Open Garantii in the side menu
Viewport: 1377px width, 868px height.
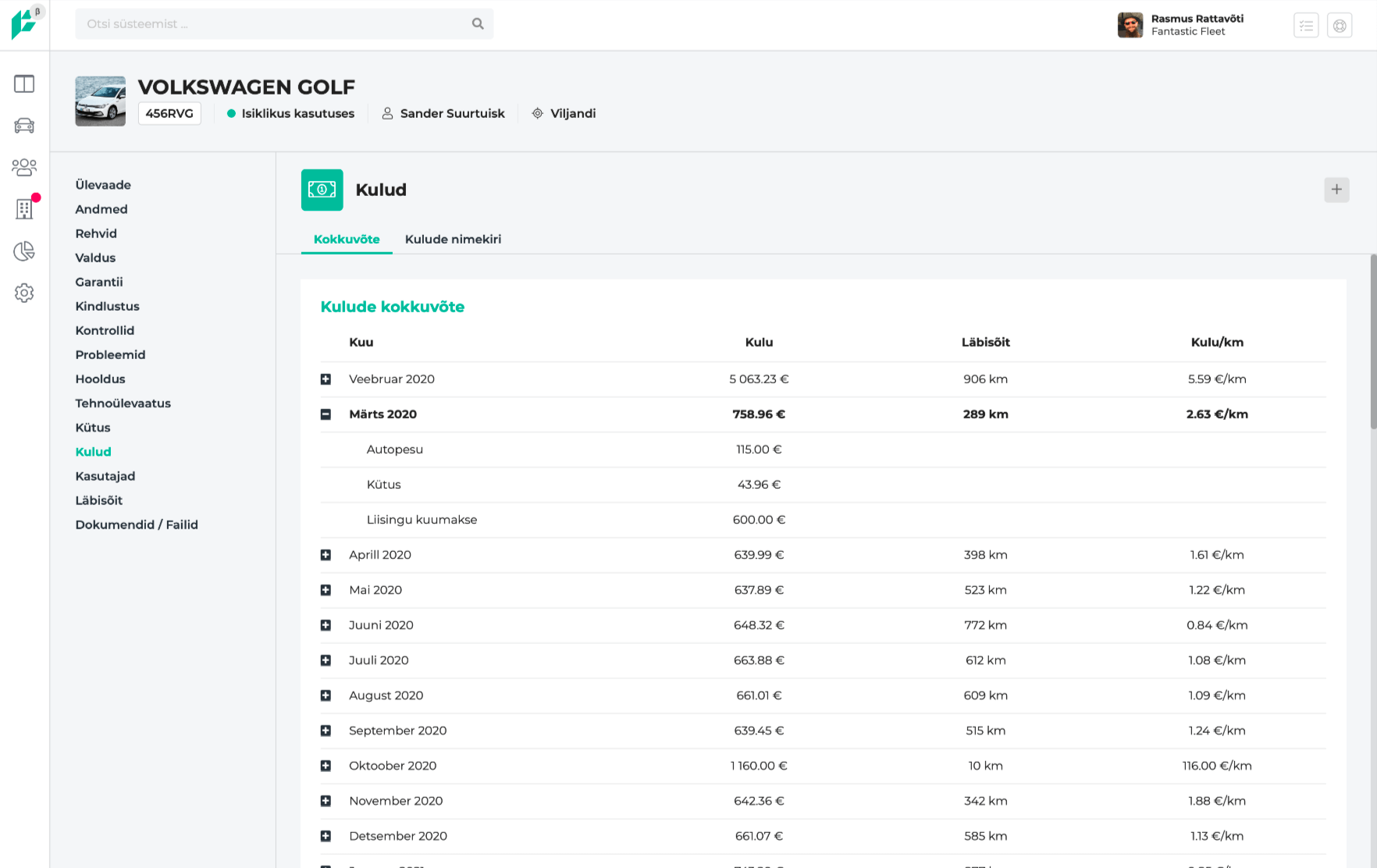point(99,282)
